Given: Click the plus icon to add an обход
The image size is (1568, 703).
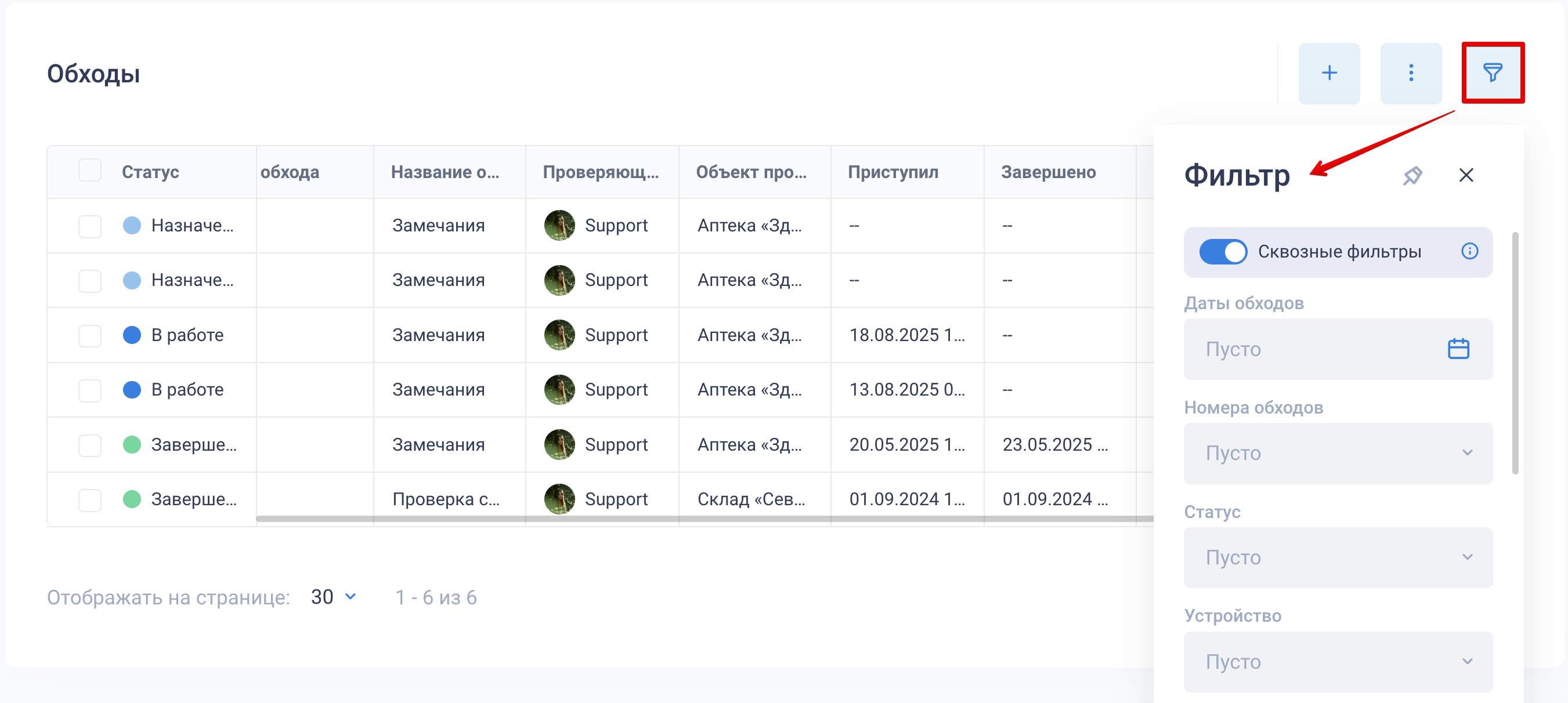Looking at the screenshot, I should point(1329,73).
